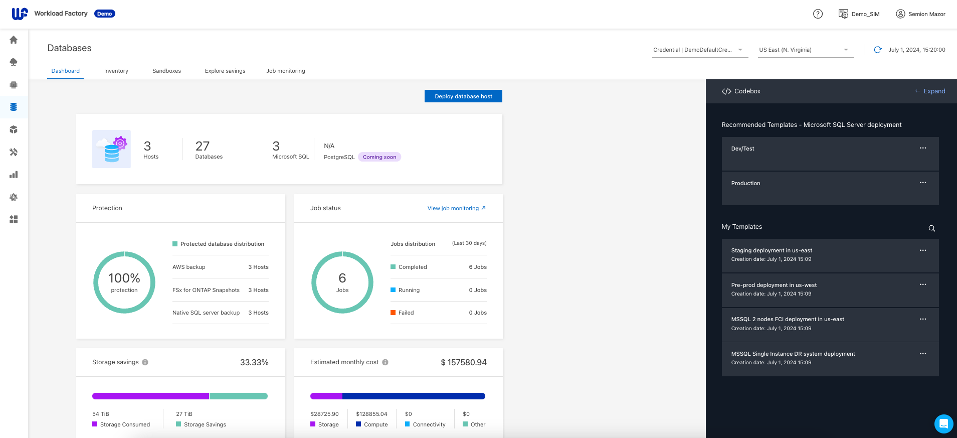Viewport: 957px width, 438px height.
Task: Open the View job monitoring link
Action: pyautogui.click(x=456, y=208)
